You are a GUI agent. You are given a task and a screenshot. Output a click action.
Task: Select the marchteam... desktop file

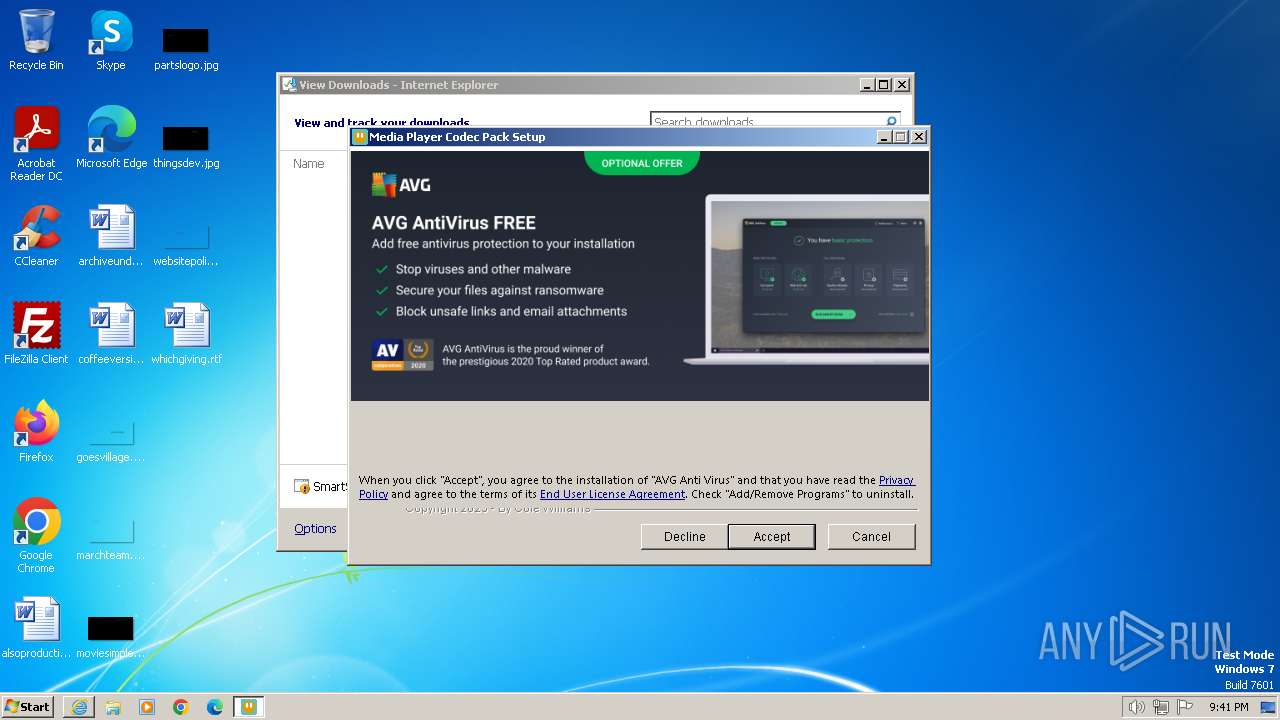tap(111, 538)
